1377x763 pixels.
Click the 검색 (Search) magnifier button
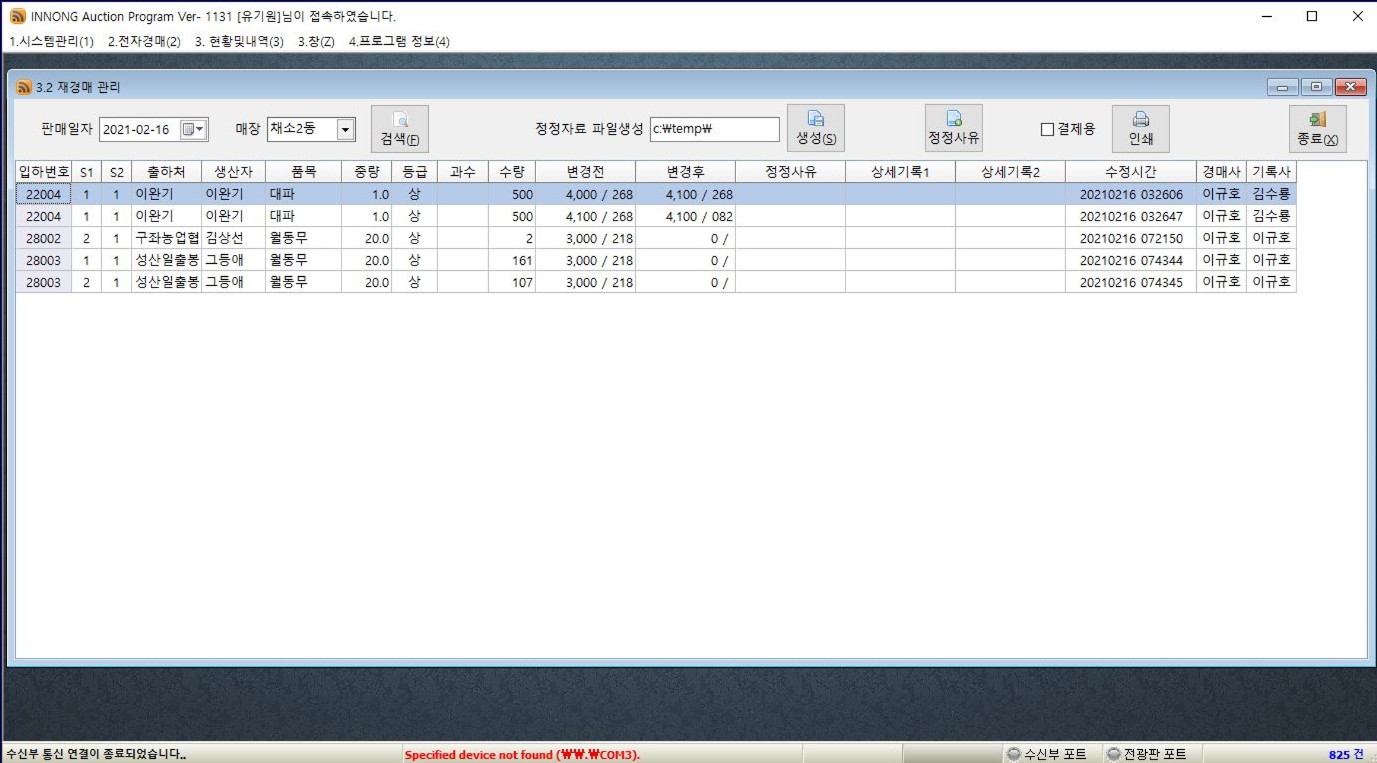click(399, 128)
